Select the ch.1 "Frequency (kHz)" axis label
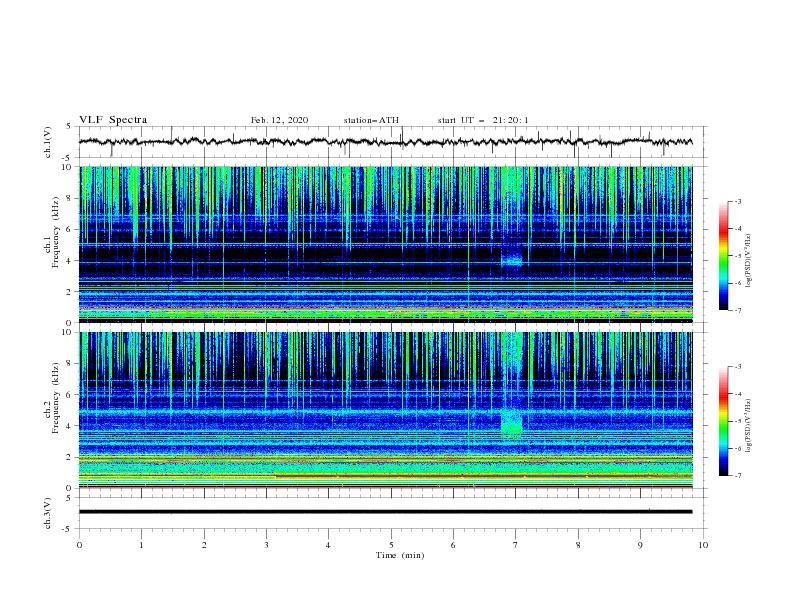Screen dimensions: 792x612 [x=56, y=231]
